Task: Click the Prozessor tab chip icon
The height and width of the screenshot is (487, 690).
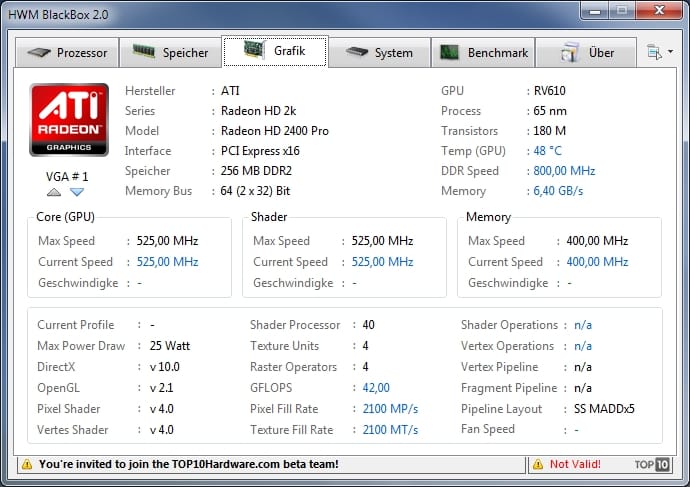Action: coord(39,52)
